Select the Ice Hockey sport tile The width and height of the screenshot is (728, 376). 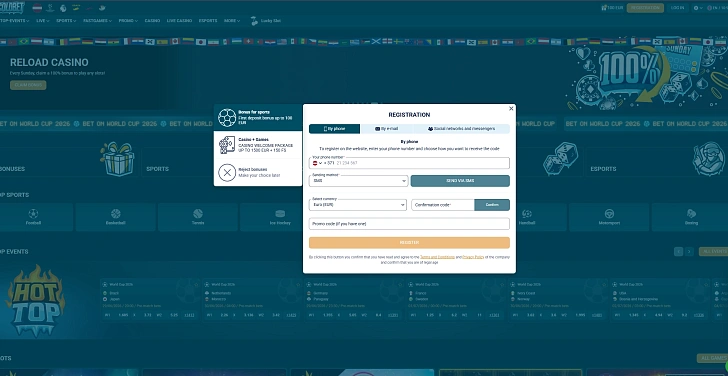(280, 217)
